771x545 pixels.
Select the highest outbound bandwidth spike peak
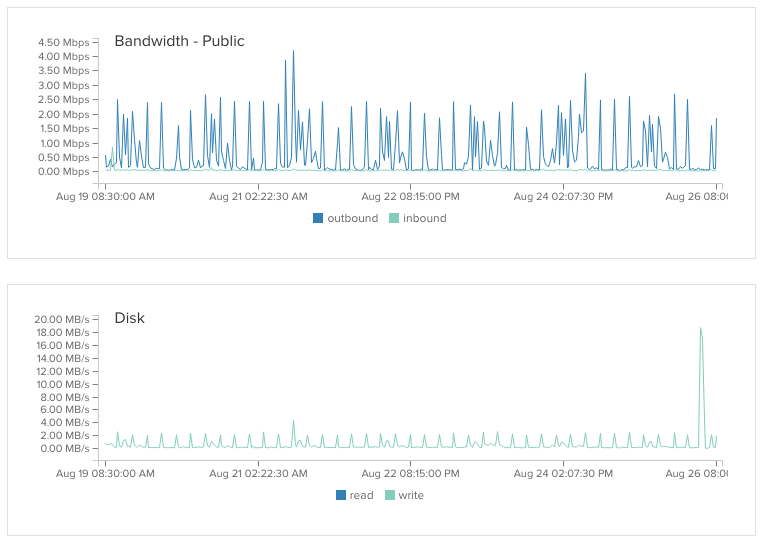click(x=294, y=51)
